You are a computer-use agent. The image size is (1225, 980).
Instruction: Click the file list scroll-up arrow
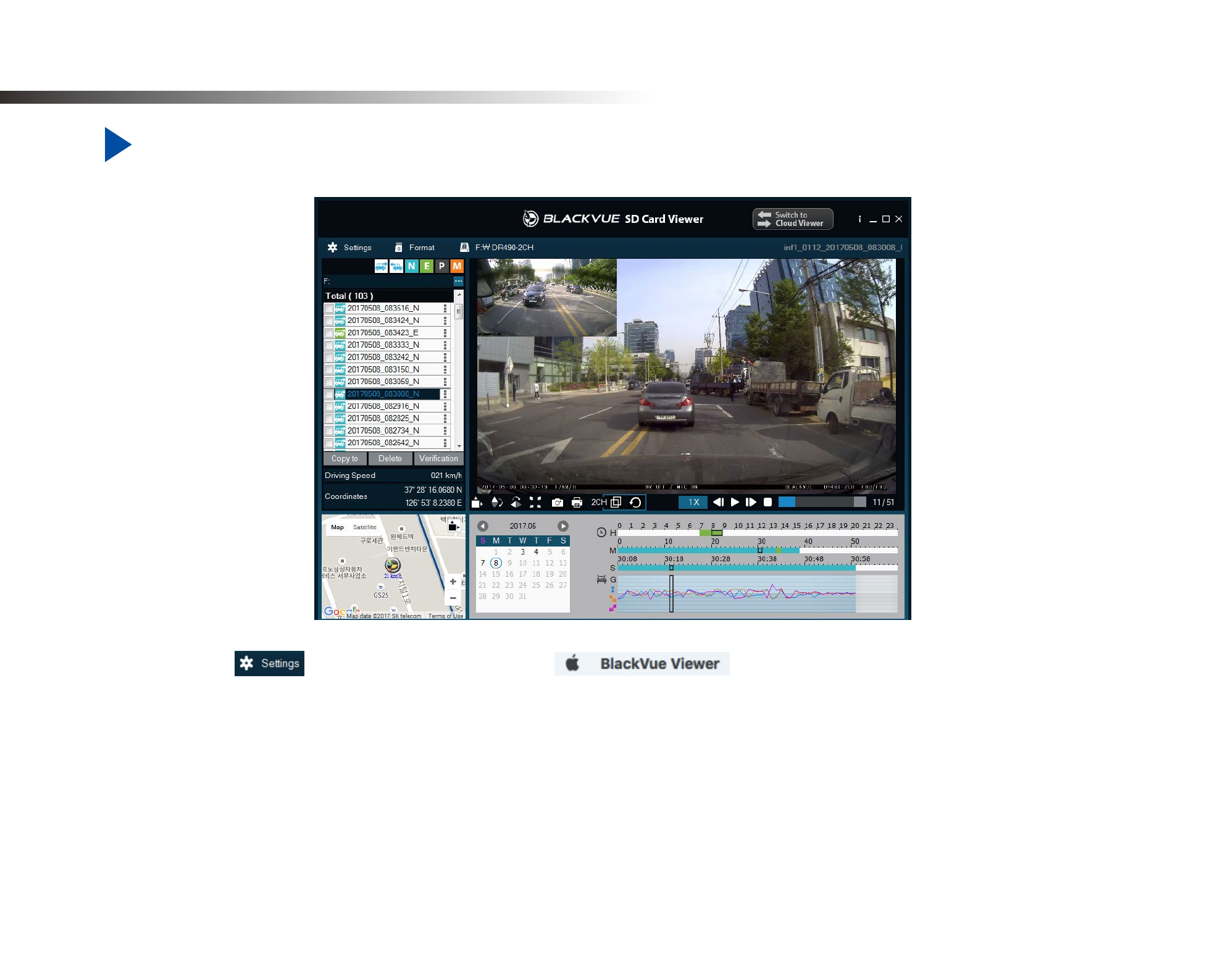[x=459, y=295]
